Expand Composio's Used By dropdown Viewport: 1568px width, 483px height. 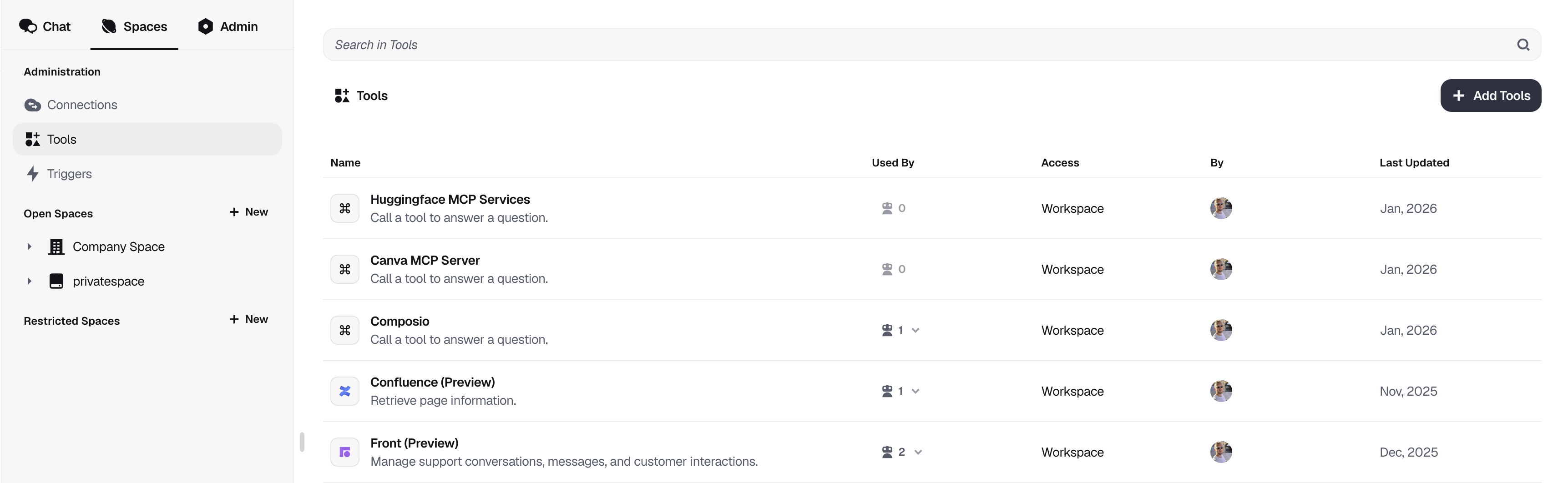916,330
